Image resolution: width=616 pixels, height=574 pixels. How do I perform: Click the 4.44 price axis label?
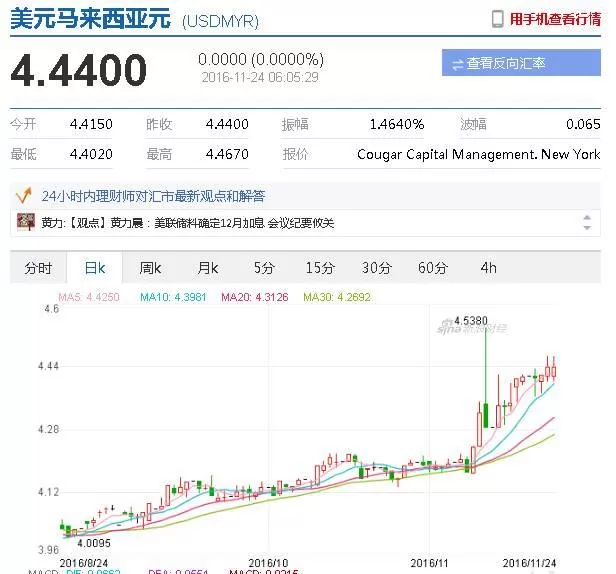[x=48, y=366]
